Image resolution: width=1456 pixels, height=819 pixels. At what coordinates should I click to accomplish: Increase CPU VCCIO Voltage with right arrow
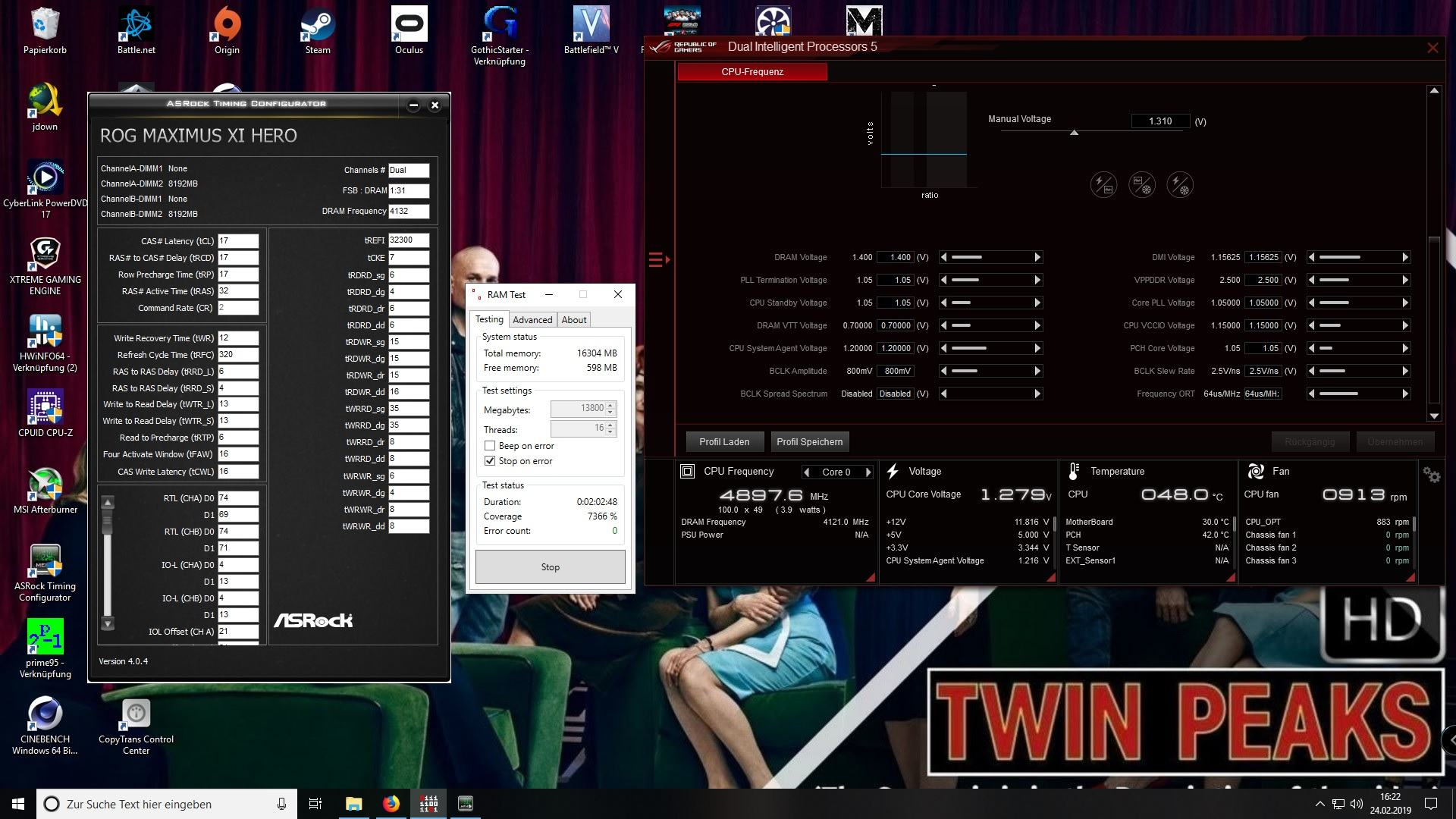coord(1405,325)
